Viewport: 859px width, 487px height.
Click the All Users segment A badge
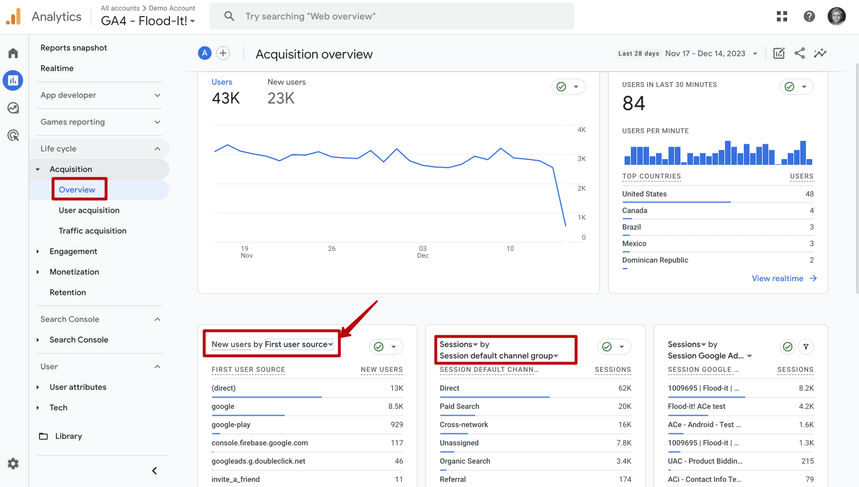[204, 53]
